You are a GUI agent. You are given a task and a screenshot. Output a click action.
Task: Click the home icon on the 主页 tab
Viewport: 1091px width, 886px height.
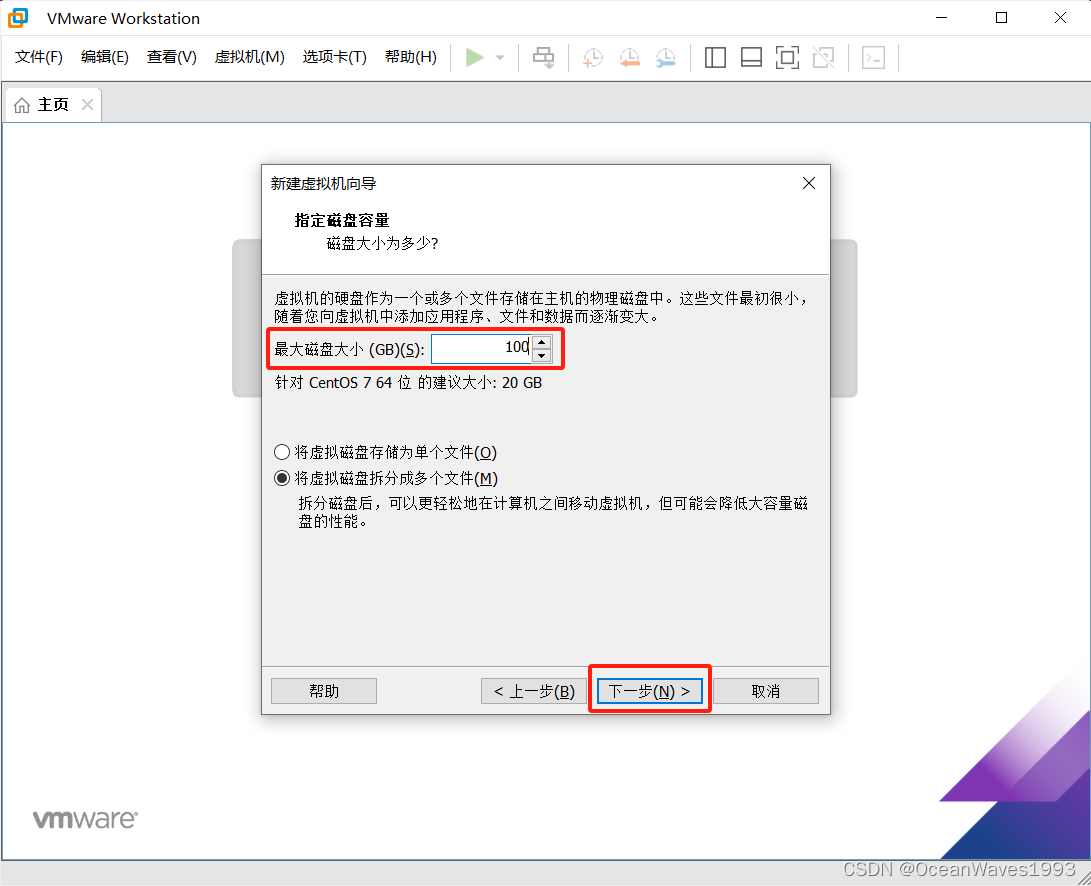[22, 105]
